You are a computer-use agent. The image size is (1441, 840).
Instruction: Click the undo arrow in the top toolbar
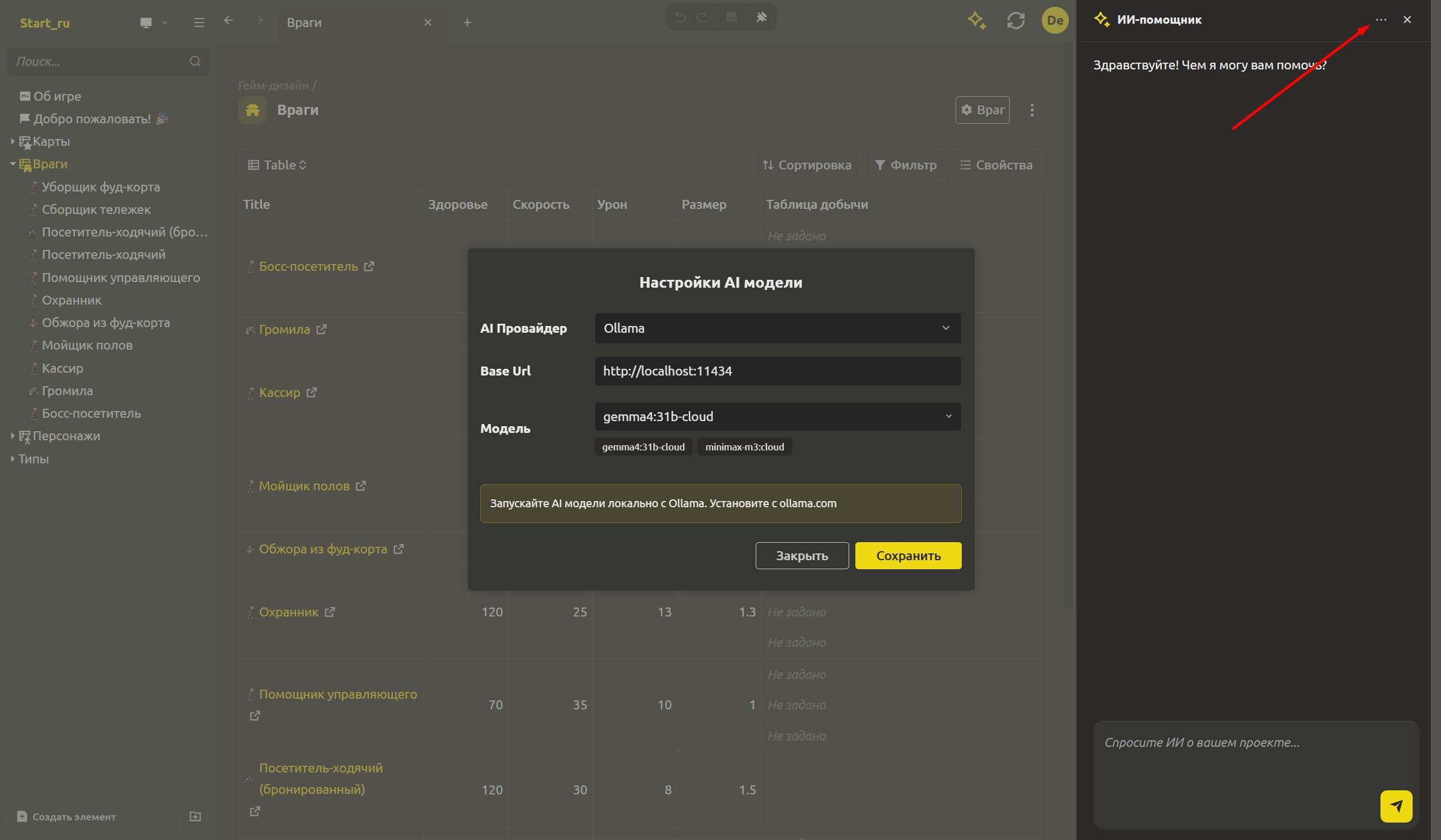tap(680, 17)
